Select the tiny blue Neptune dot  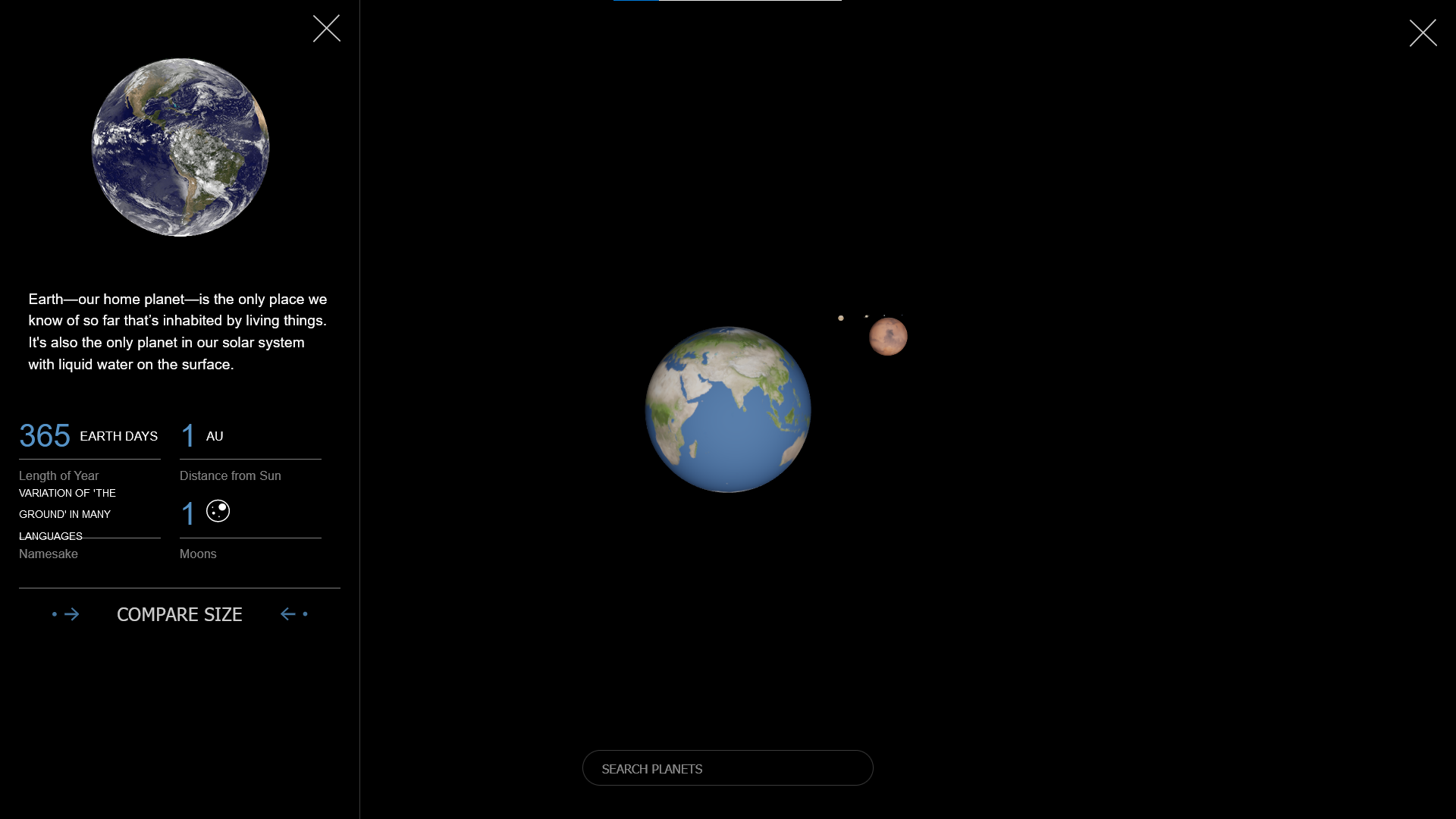point(902,315)
